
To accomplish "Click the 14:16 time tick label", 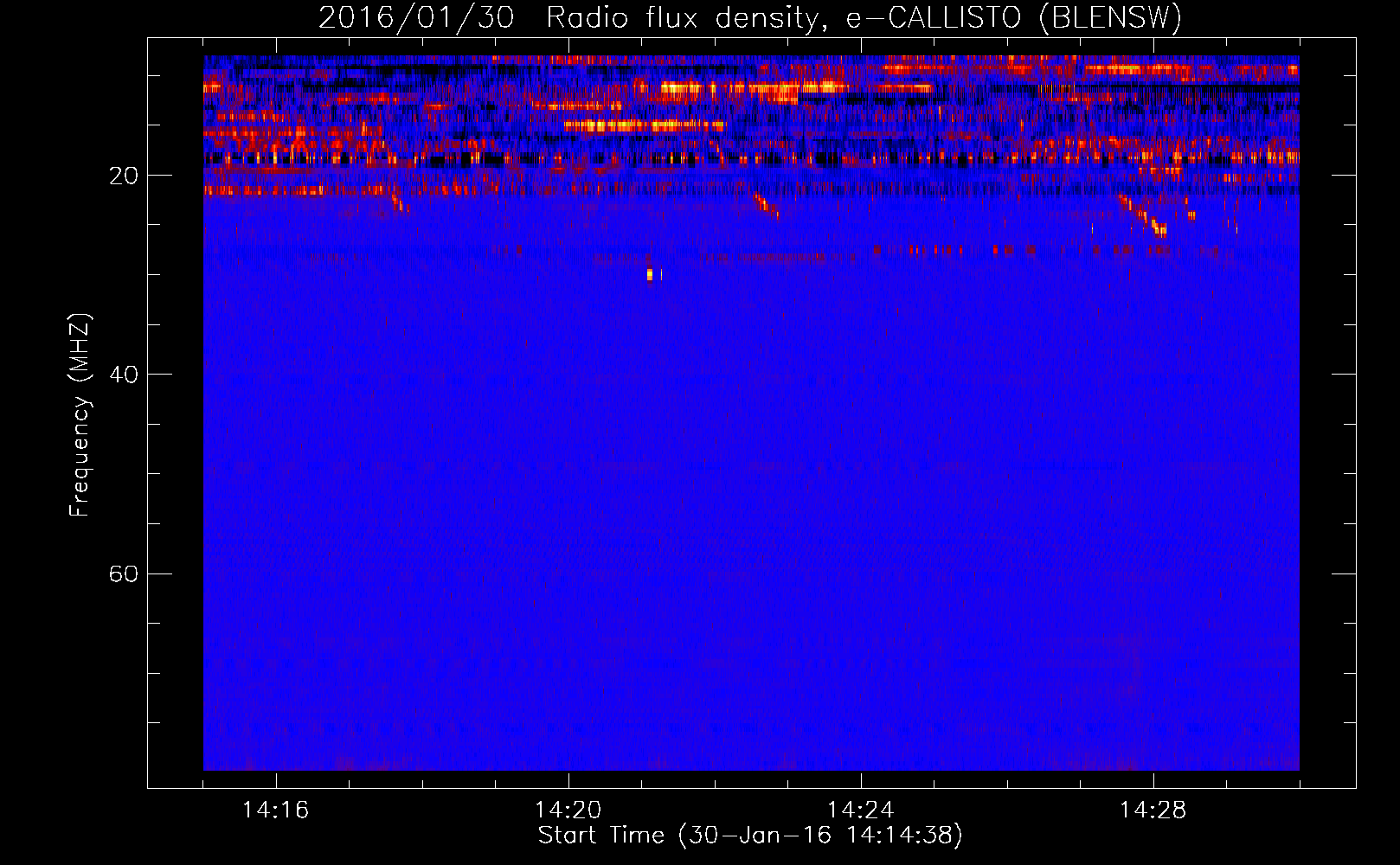I will coord(276,811).
